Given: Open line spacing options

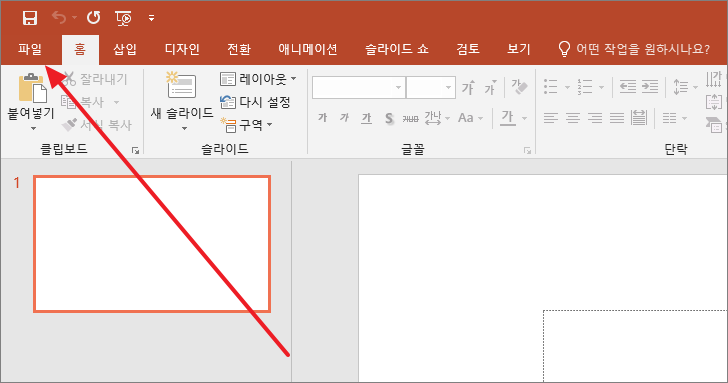Looking at the screenshot, I should 685,87.
